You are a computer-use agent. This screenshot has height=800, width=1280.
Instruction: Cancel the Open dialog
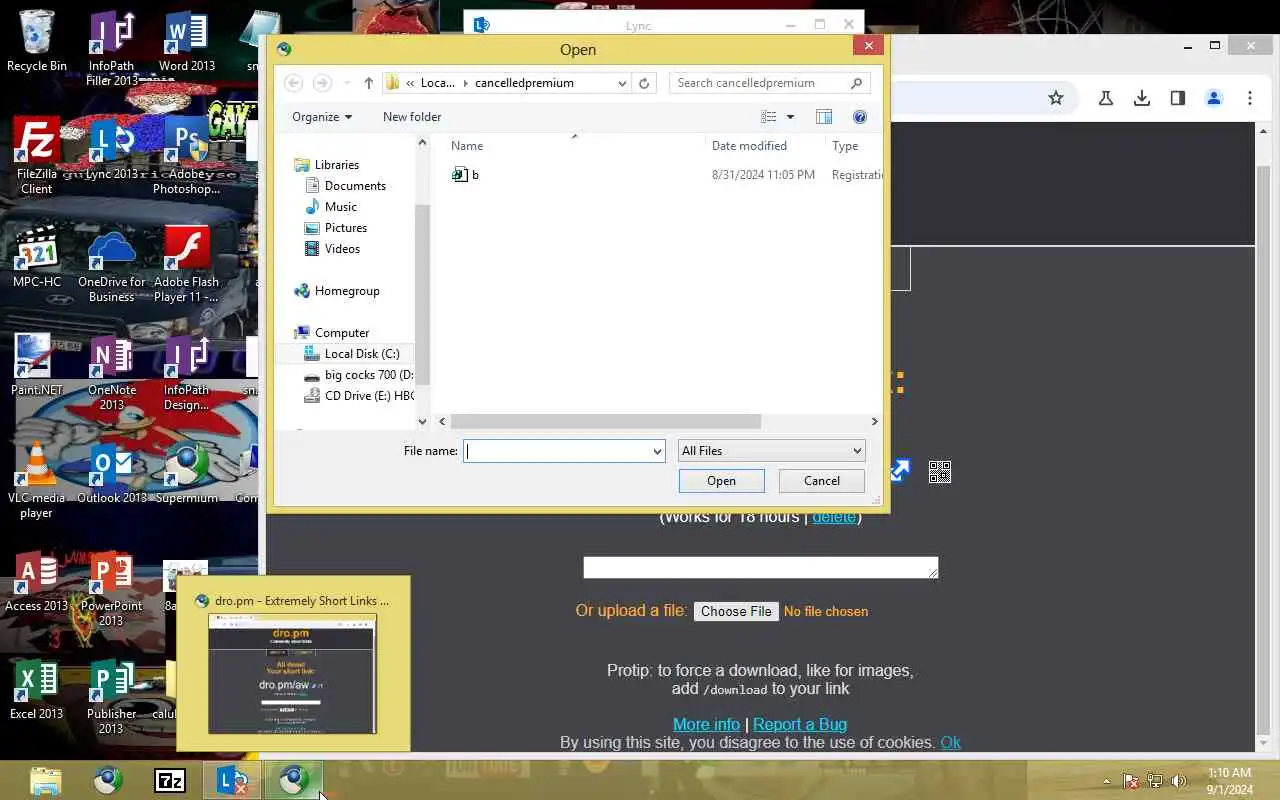[x=822, y=481]
